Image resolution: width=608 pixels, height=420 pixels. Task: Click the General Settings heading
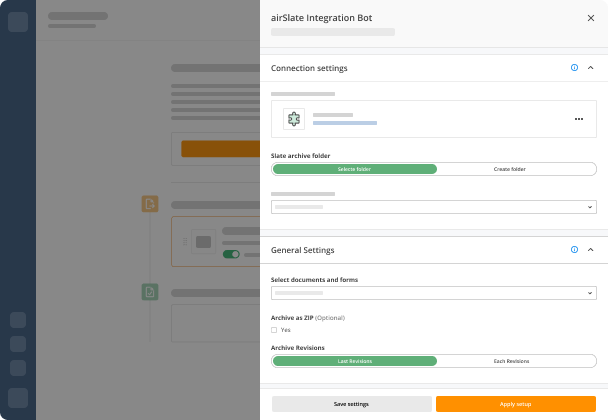tap(302, 250)
